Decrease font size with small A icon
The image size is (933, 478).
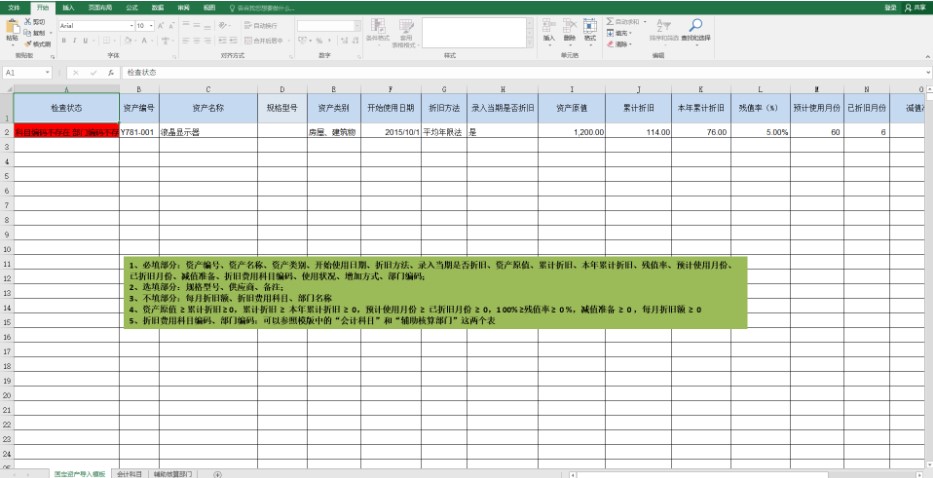(171, 26)
